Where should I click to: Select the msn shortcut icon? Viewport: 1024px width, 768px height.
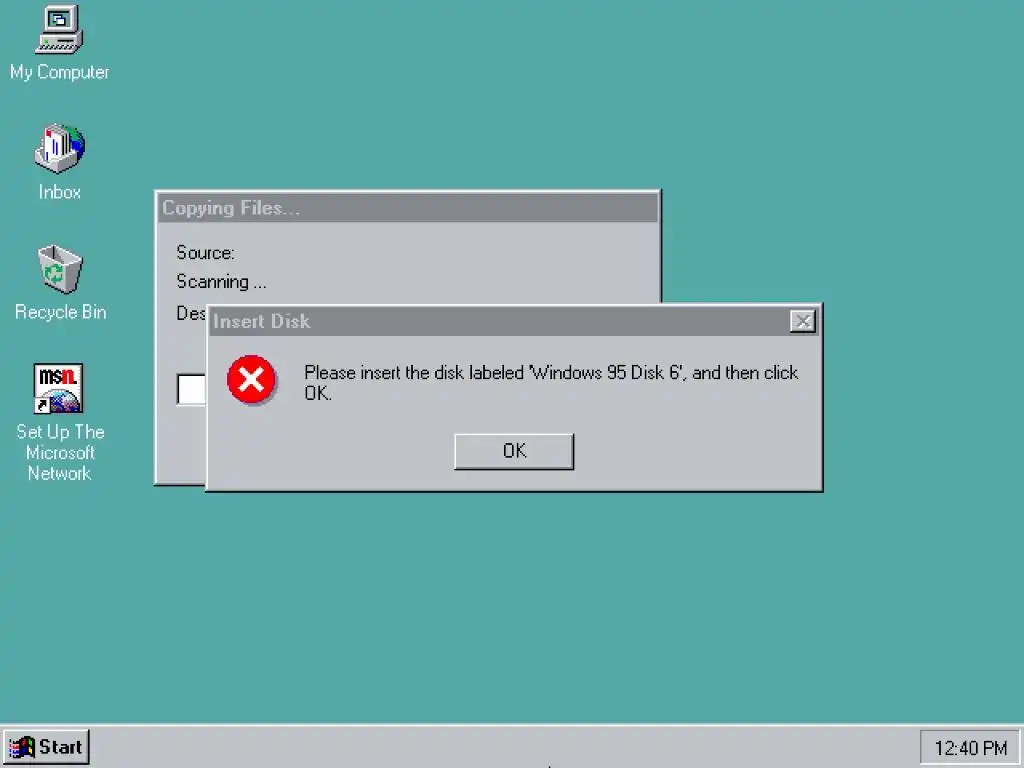[x=58, y=389]
